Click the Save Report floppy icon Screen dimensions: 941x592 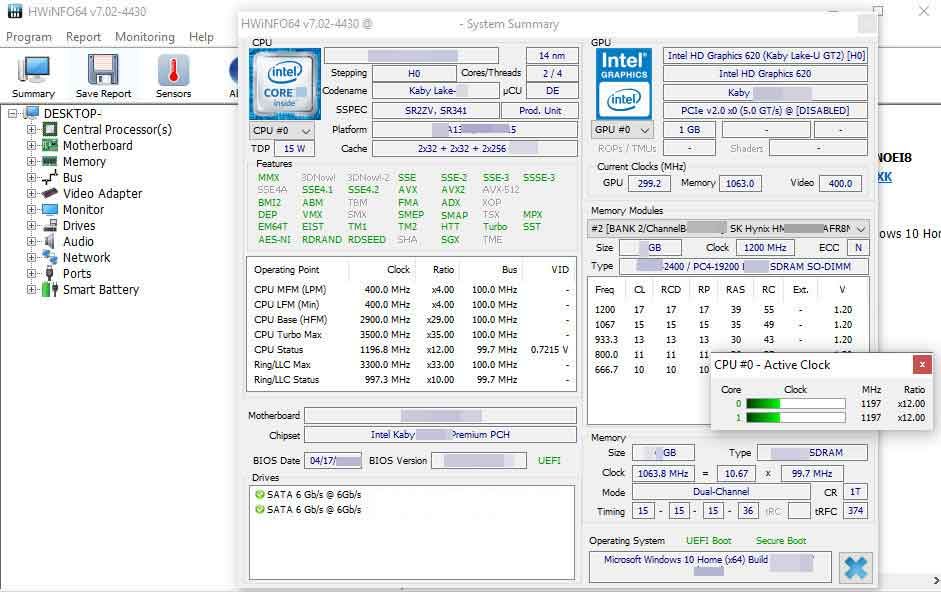103,70
